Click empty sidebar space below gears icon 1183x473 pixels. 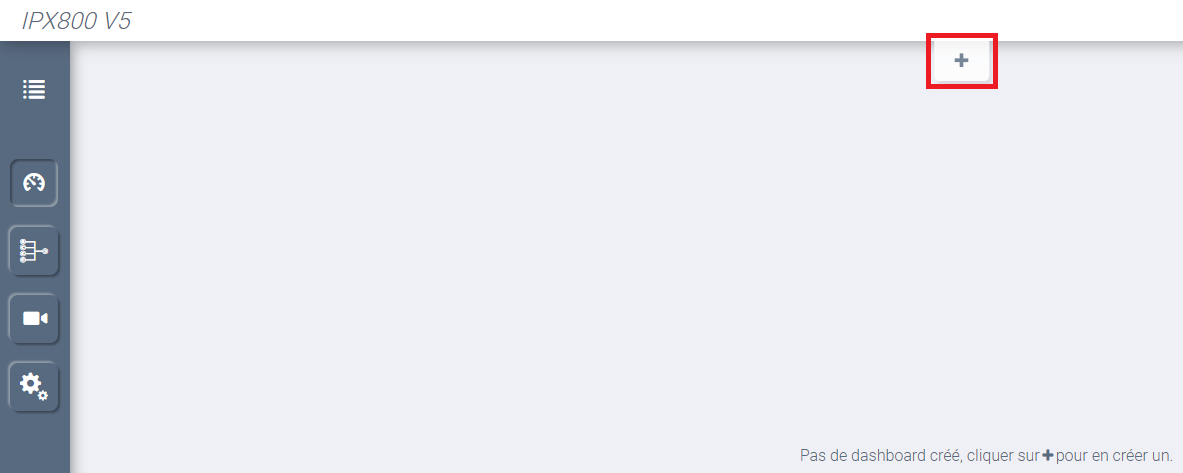click(34, 444)
